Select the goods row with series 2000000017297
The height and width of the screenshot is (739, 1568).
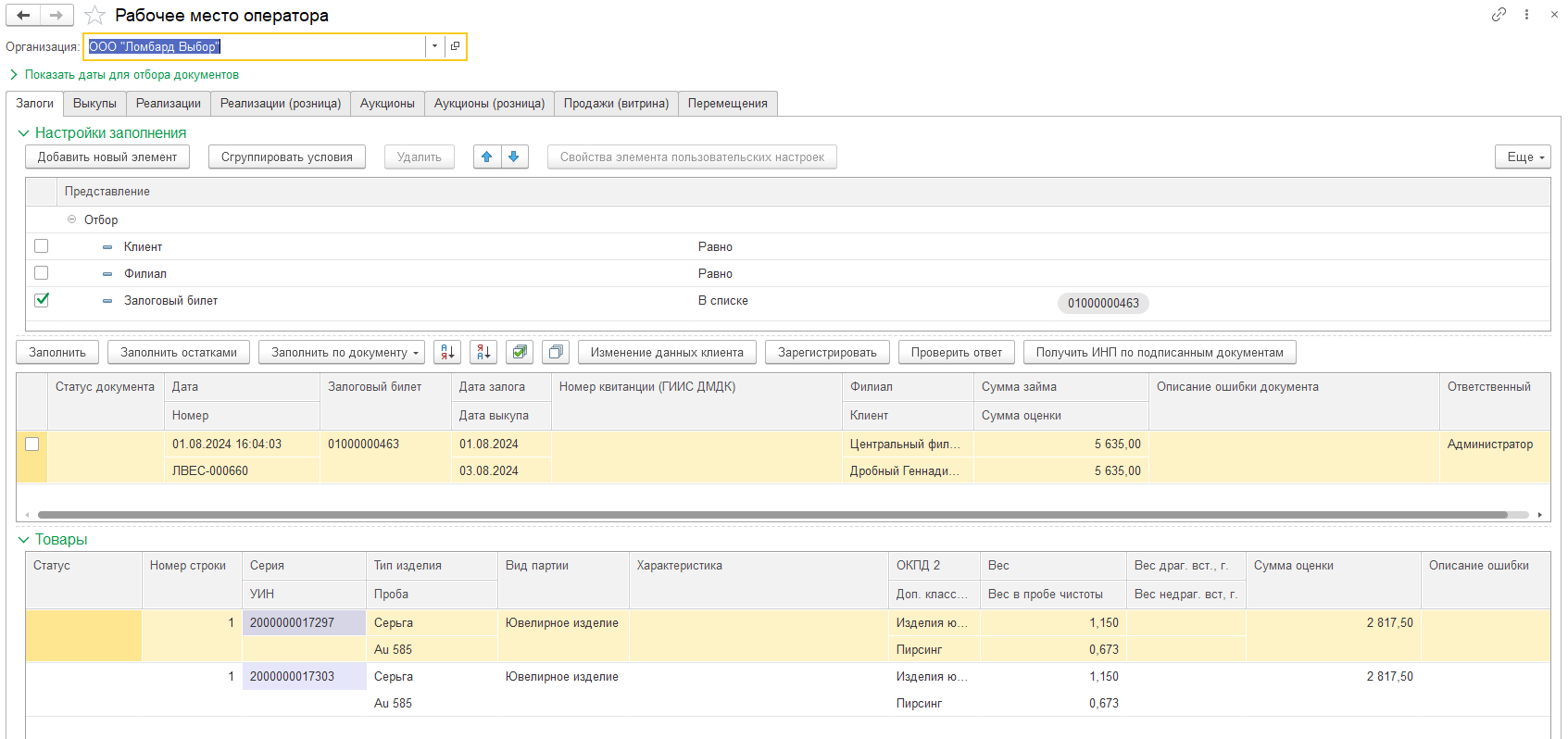(x=788, y=635)
